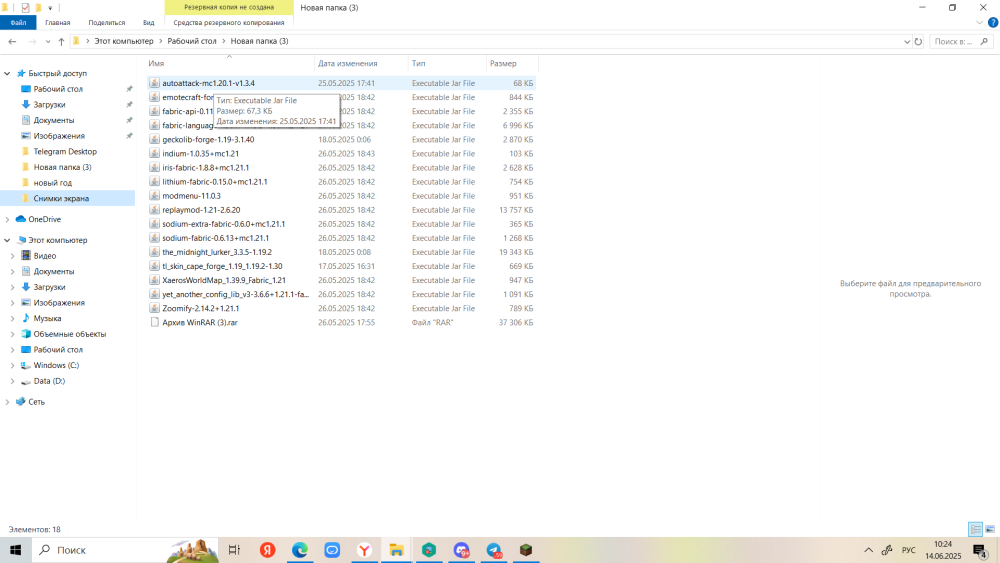Click Архив WinRAR (3).rar file icon

pyautogui.click(x=154, y=322)
